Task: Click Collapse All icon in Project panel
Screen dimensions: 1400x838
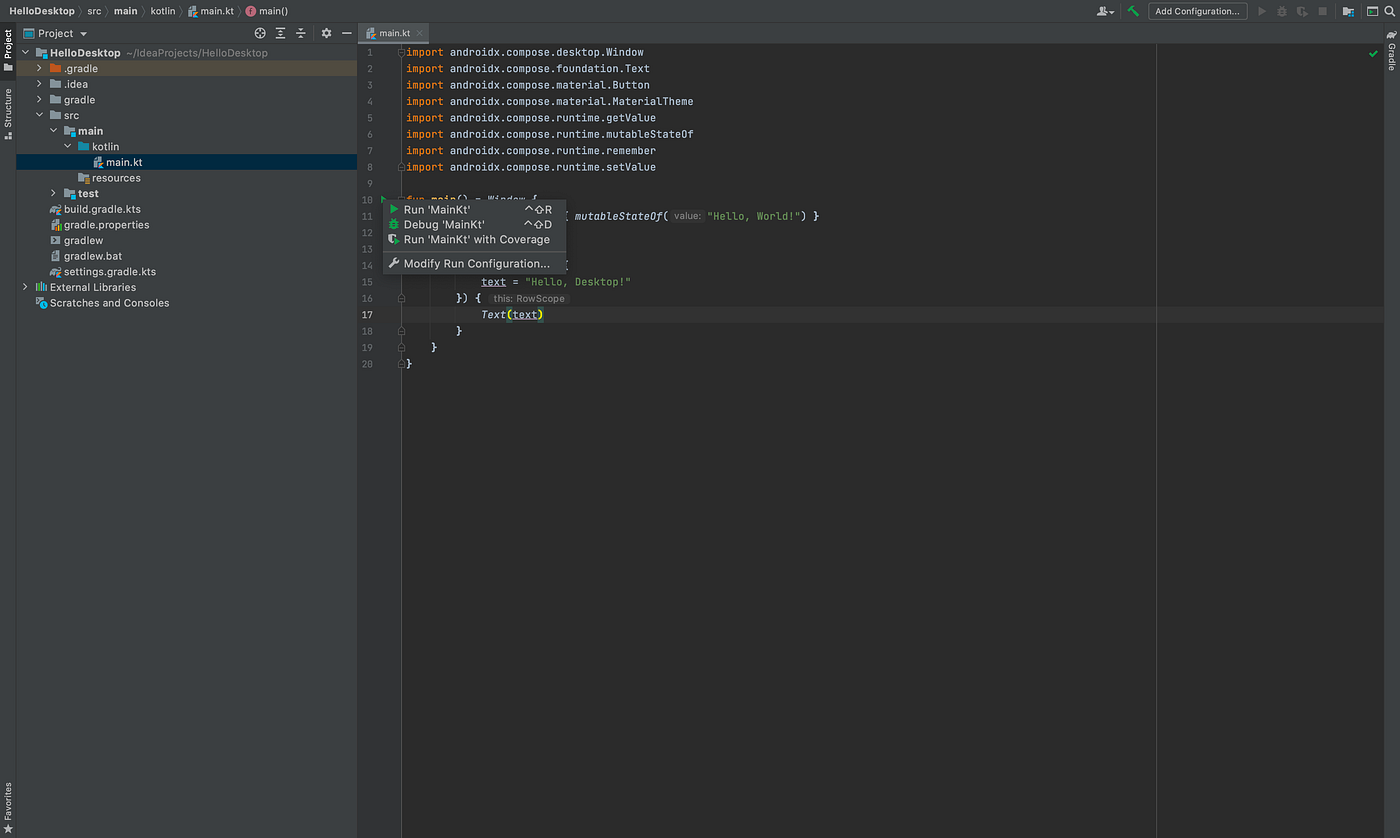Action: (300, 33)
